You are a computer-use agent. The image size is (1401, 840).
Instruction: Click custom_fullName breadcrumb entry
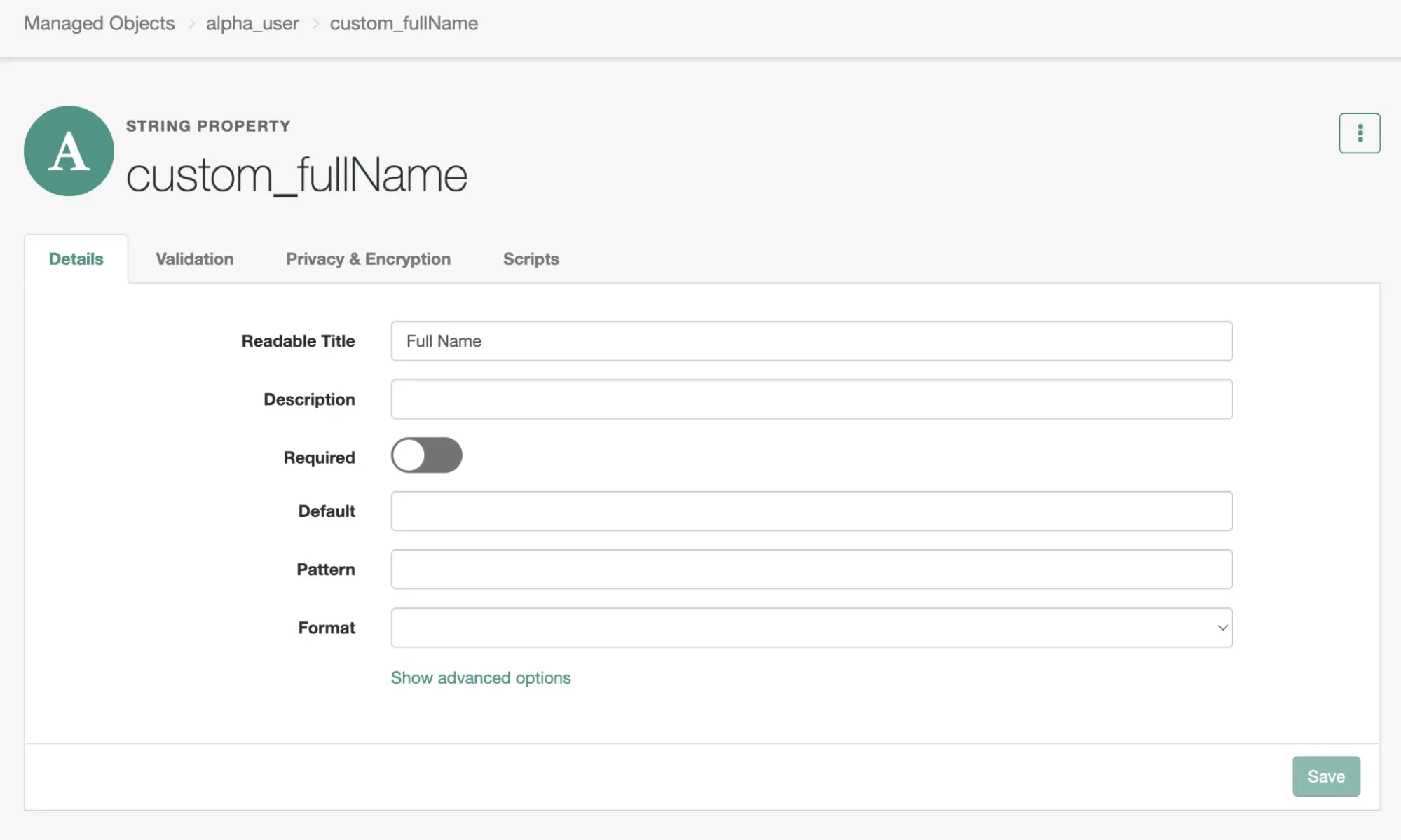pos(404,23)
